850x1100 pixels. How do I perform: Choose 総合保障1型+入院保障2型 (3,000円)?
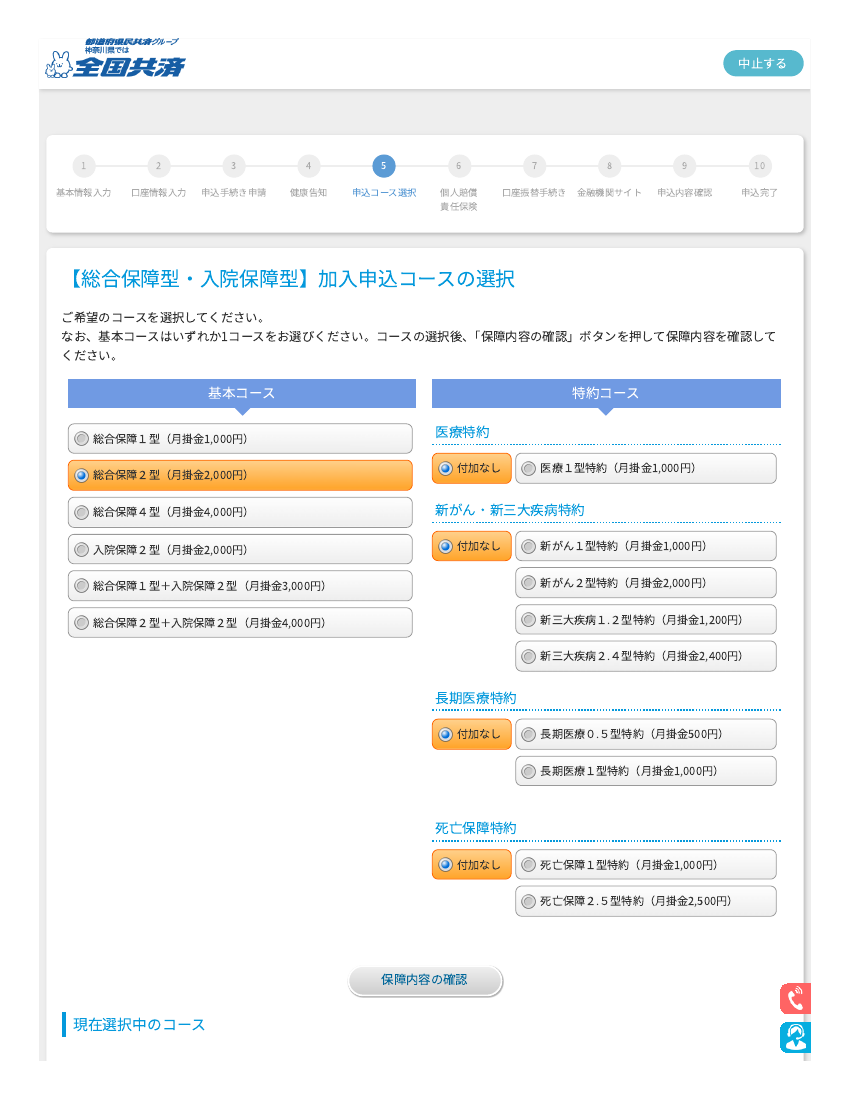pyautogui.click(x=240, y=586)
